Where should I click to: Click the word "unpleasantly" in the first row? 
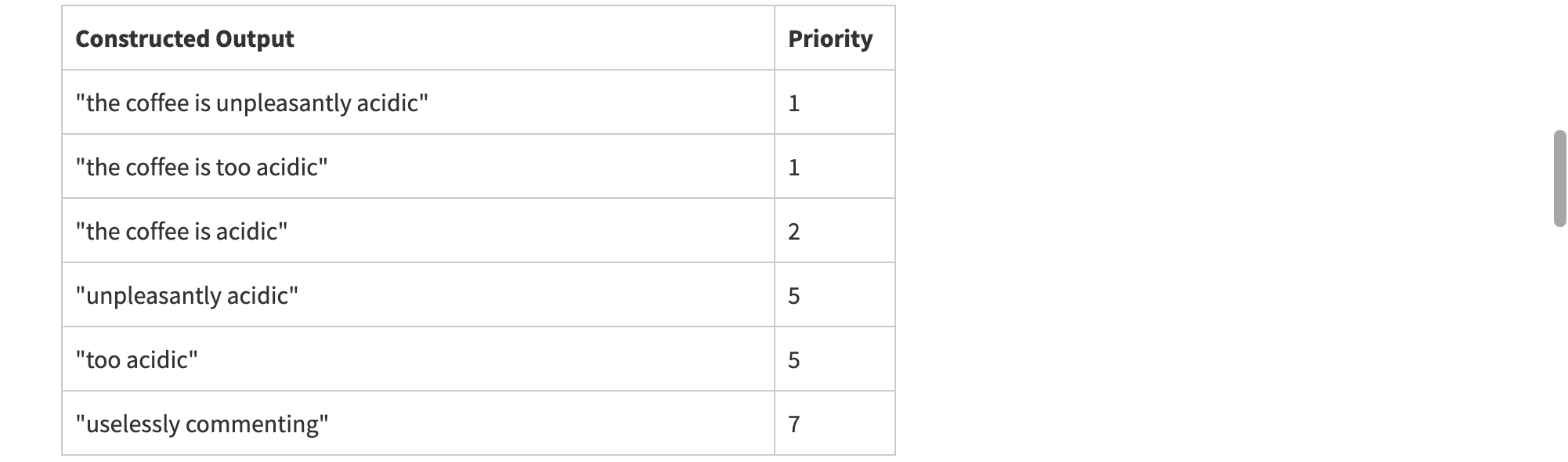tap(283, 103)
